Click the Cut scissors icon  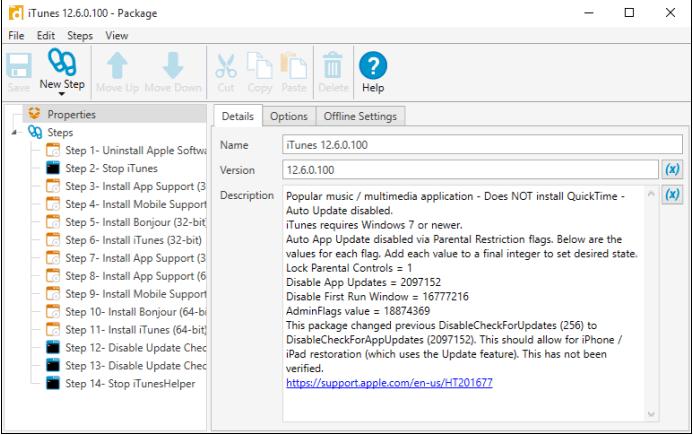[226, 66]
